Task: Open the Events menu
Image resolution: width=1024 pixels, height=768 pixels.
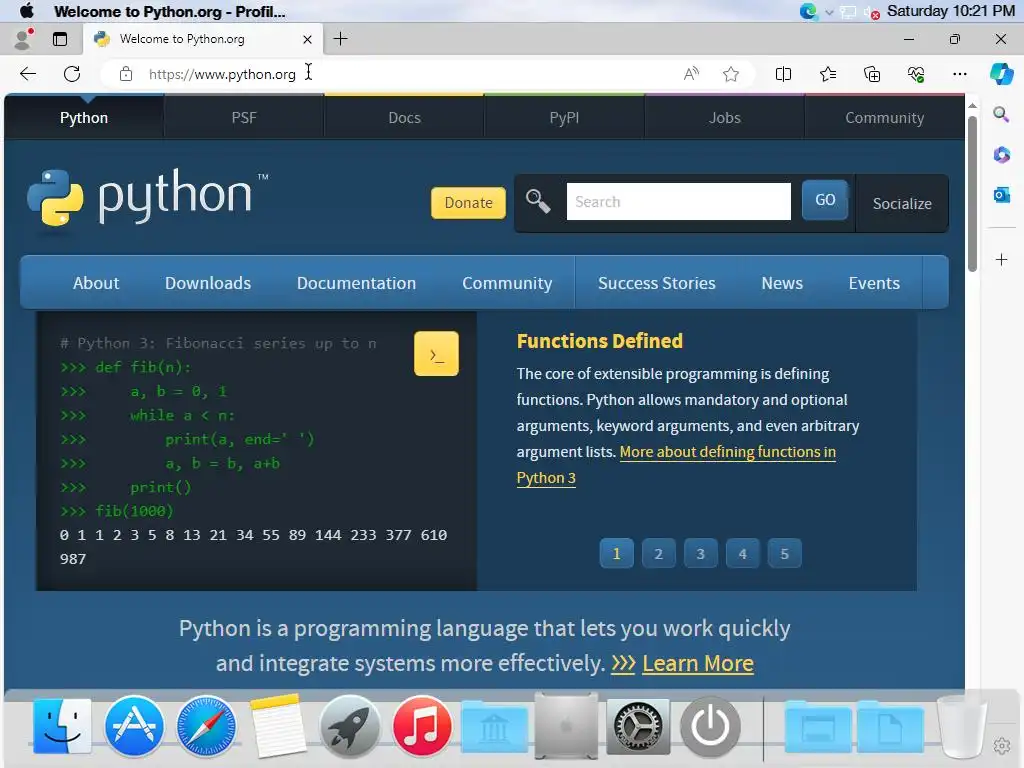Action: [874, 283]
